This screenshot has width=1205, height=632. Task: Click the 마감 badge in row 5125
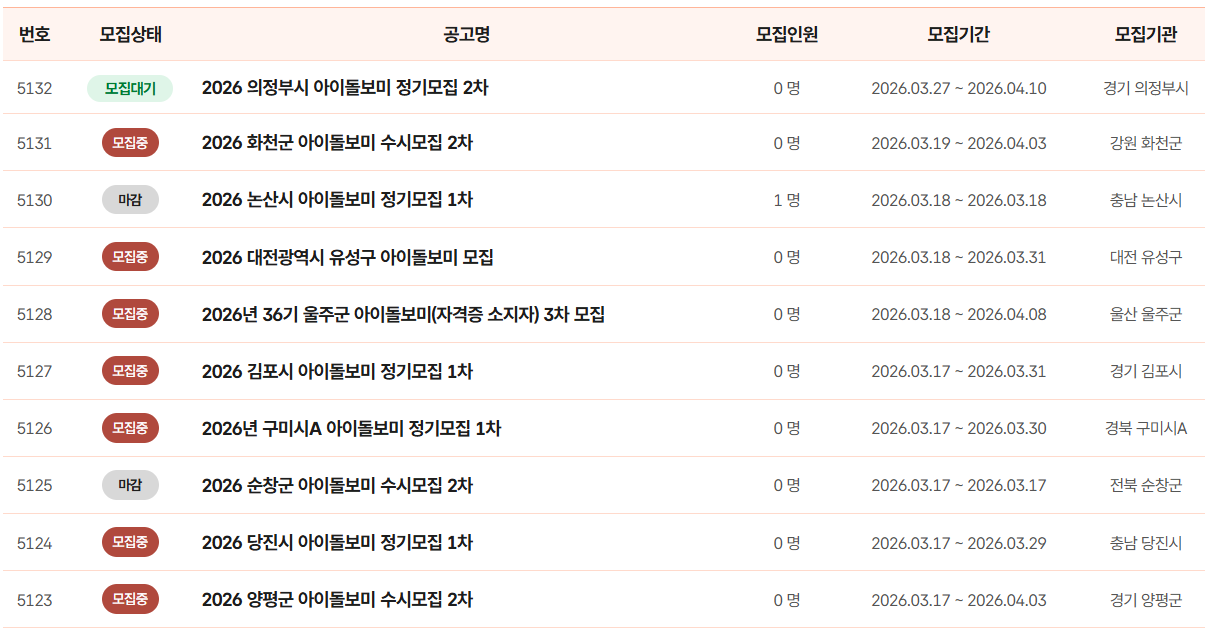pyautogui.click(x=130, y=485)
